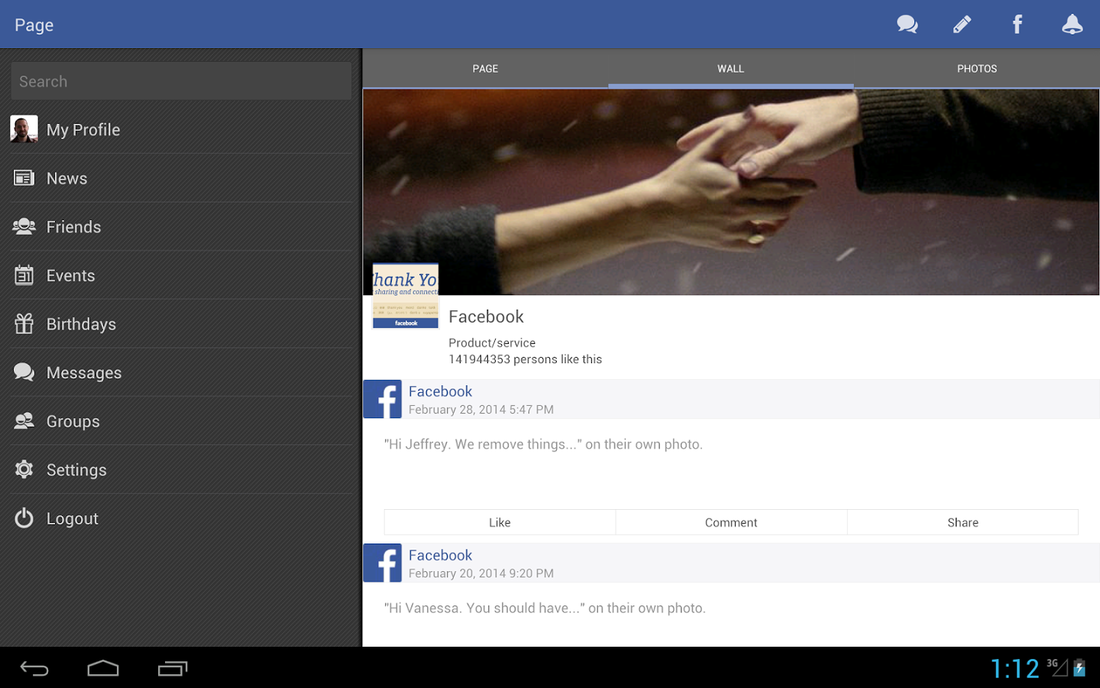
Task: Open My Profile from the sidebar
Action: click(x=181, y=130)
